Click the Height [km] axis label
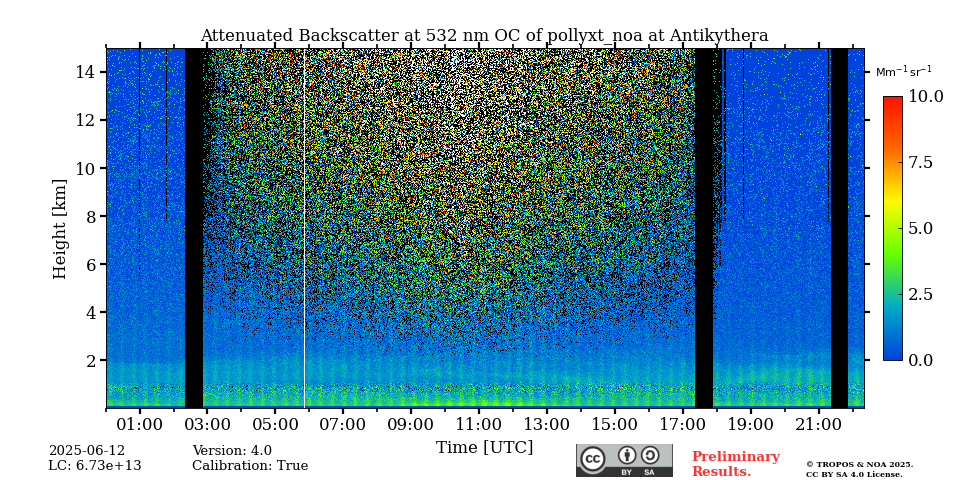 (59, 229)
